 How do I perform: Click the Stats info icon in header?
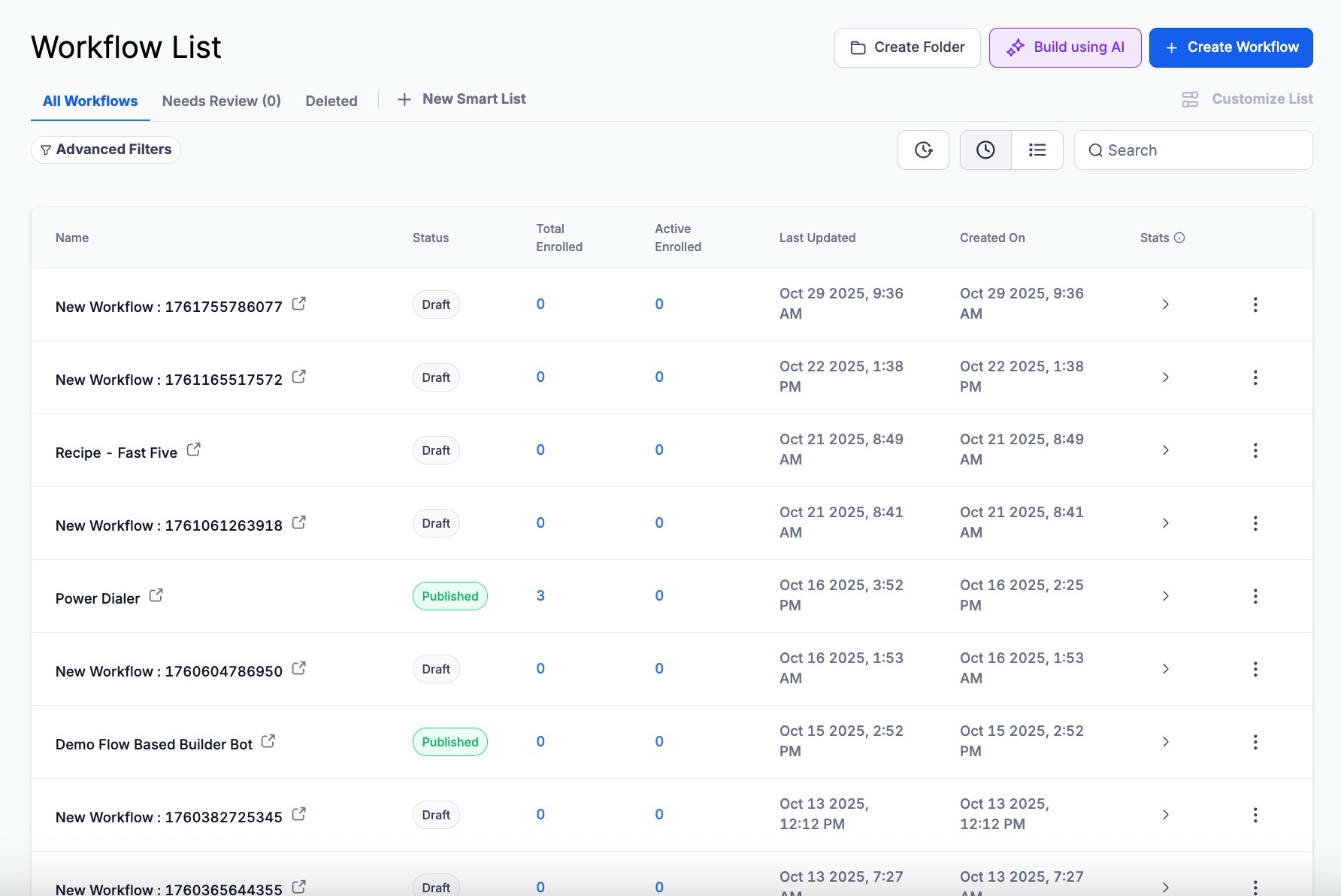[1179, 238]
